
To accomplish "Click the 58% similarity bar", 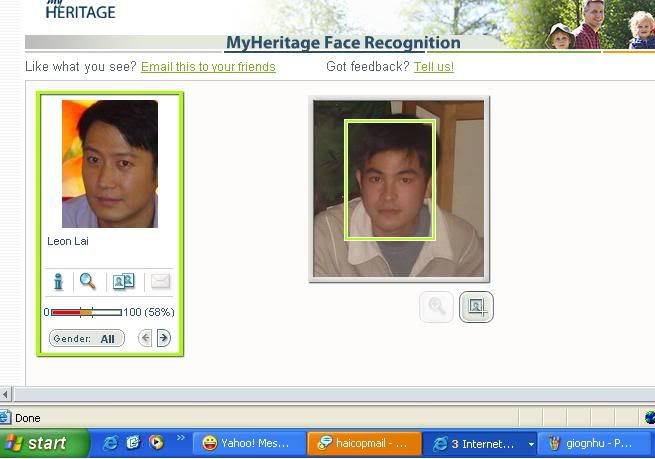I will [86, 312].
